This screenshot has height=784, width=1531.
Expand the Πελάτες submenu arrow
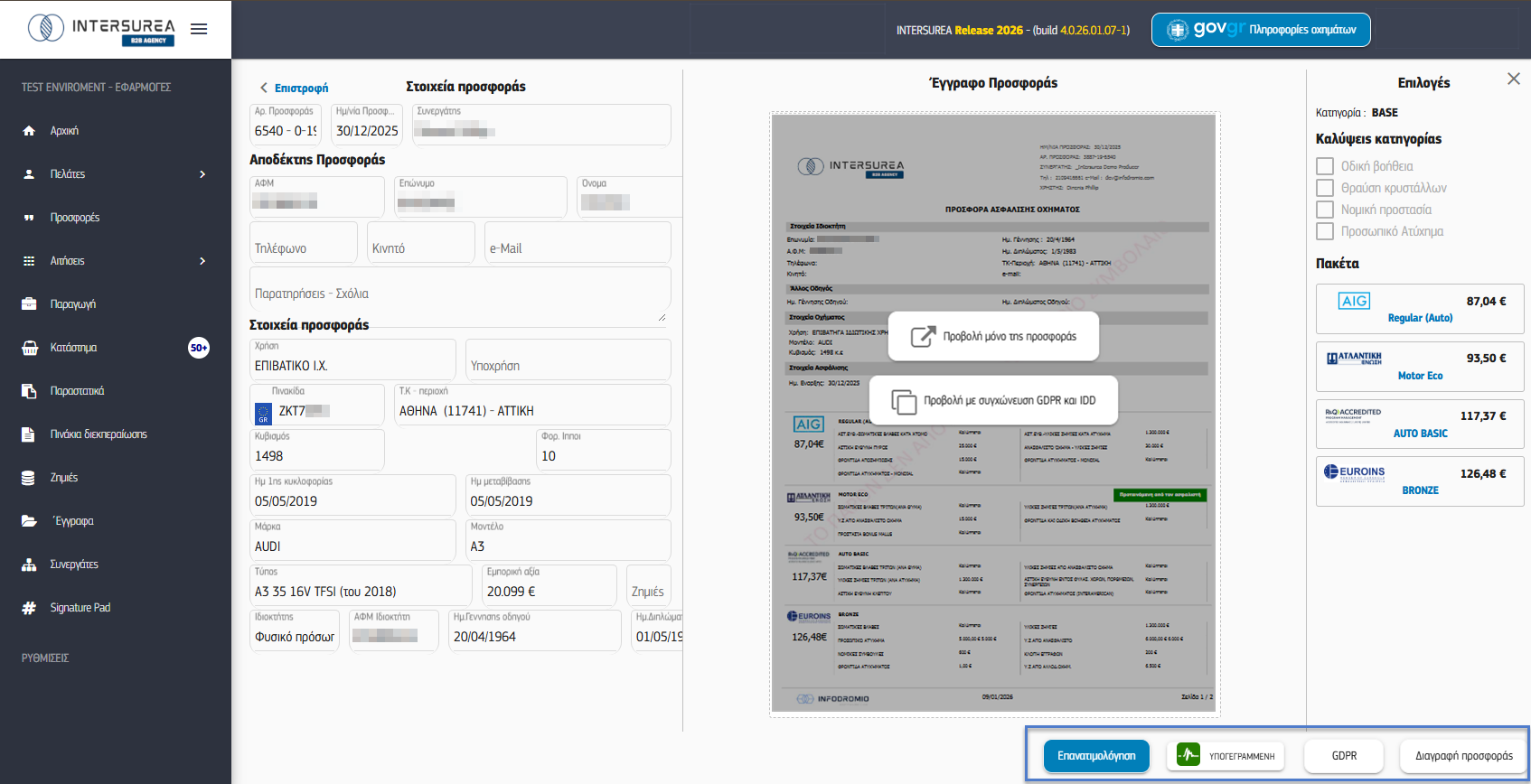click(202, 174)
